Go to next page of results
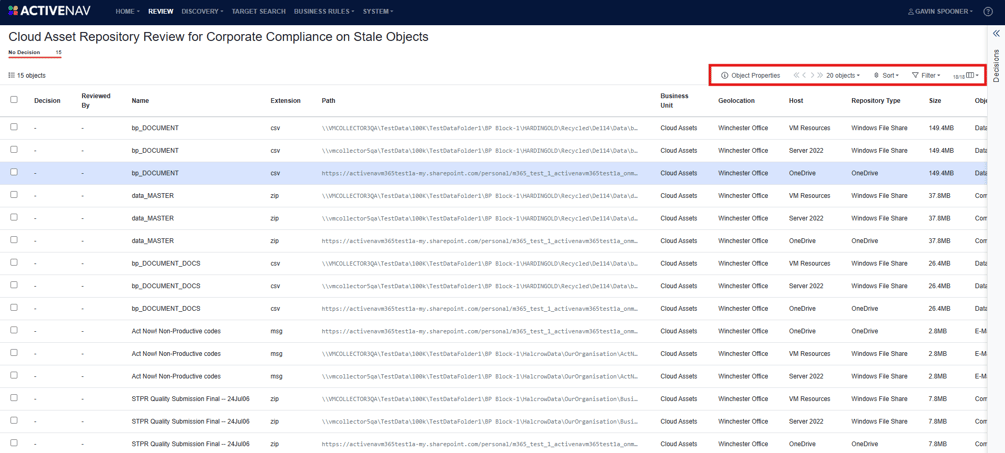Image resolution: width=1005 pixels, height=453 pixels. (812, 76)
